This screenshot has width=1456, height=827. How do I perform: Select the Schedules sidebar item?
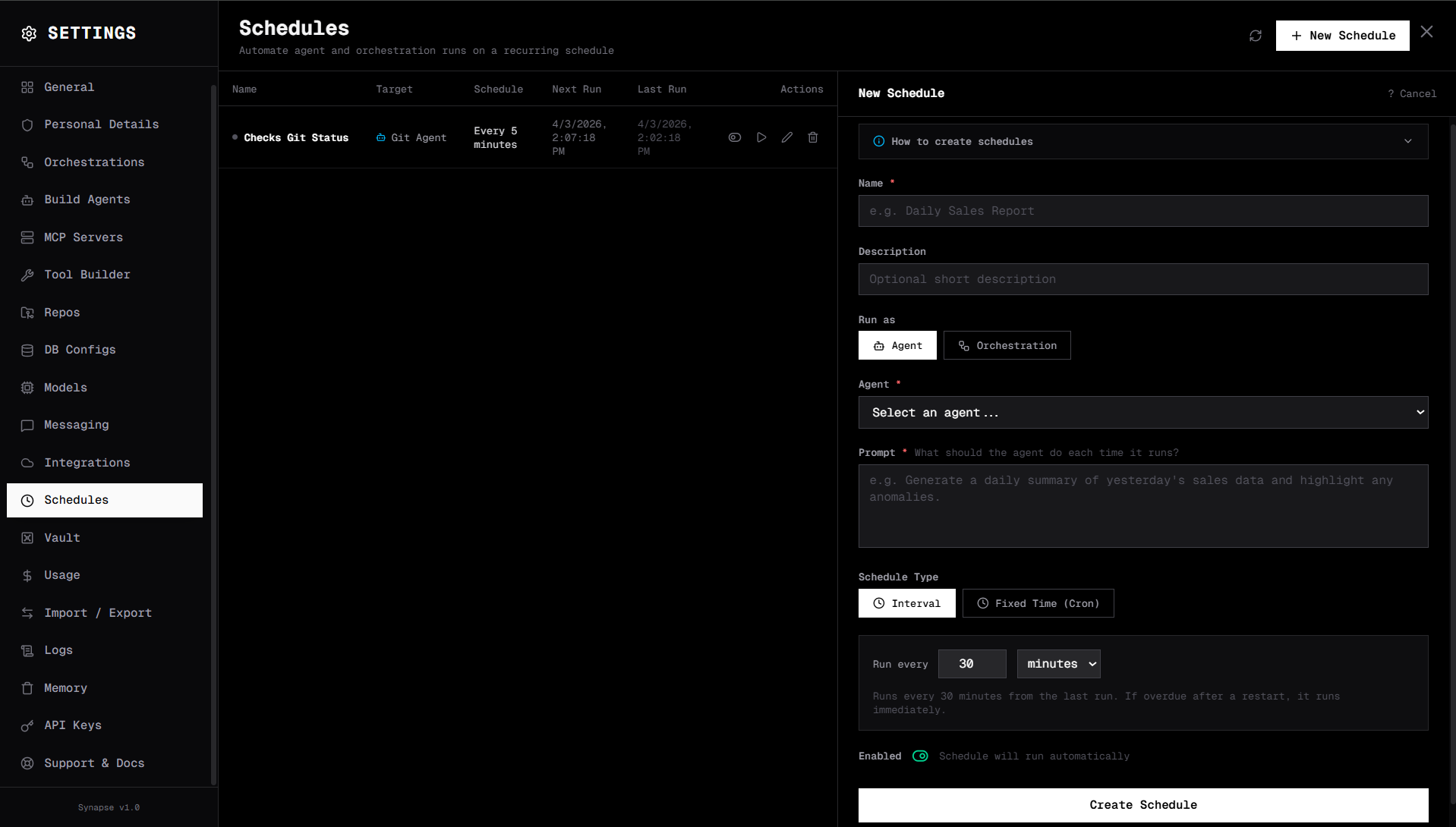click(105, 500)
